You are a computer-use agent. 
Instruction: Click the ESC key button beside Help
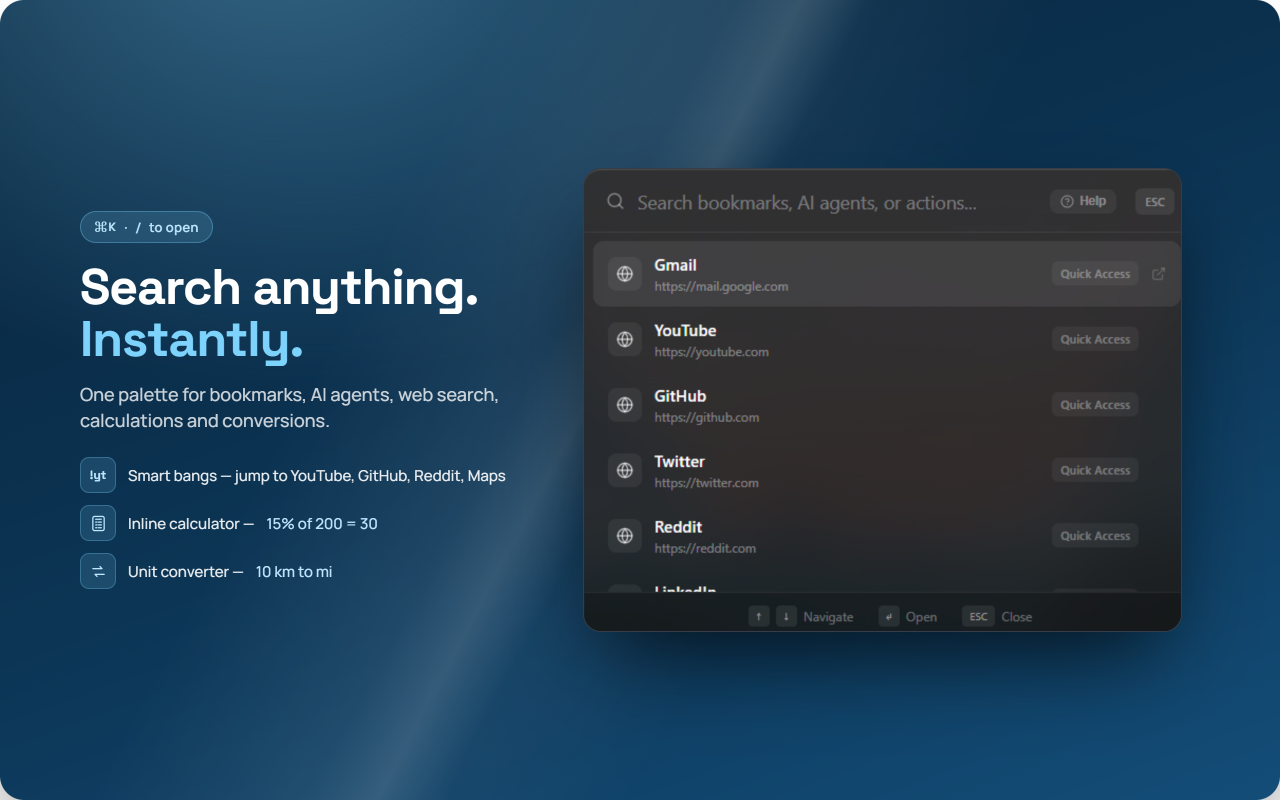pos(1155,202)
